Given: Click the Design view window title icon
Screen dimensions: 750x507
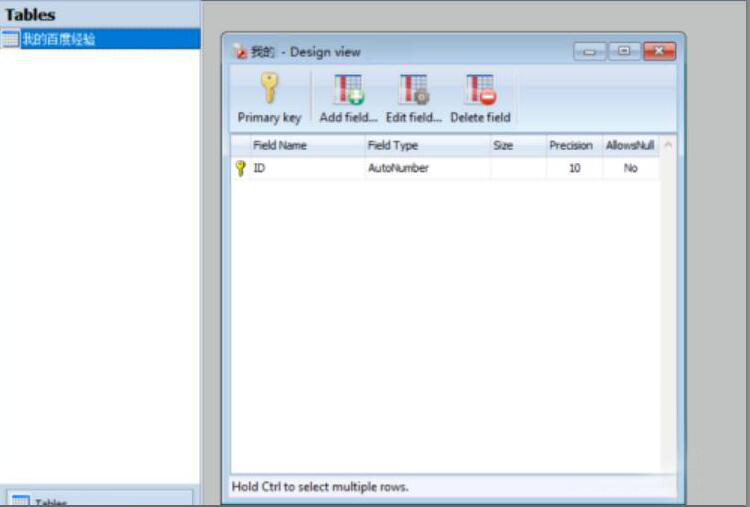Looking at the screenshot, I should 240,51.
